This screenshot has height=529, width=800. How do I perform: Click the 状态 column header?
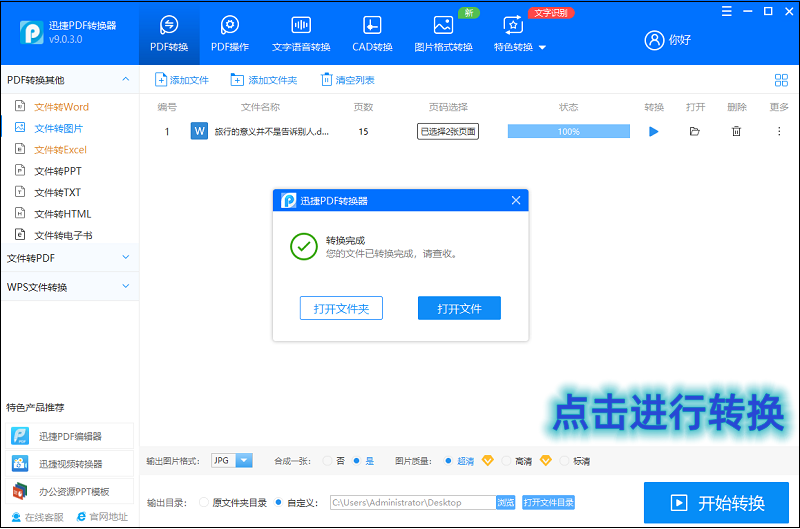[x=568, y=107]
